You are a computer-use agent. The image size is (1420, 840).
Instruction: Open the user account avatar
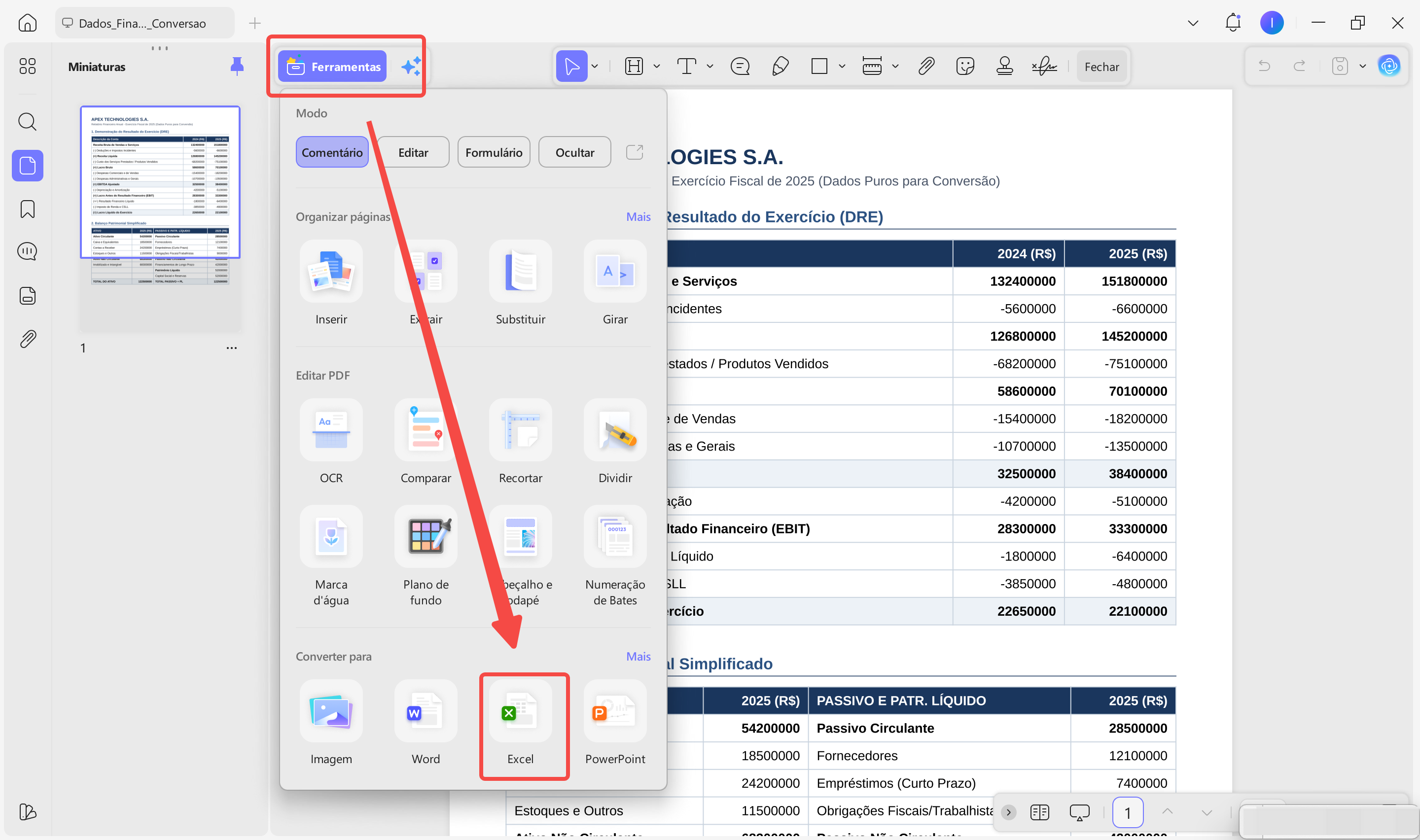[x=1272, y=23]
